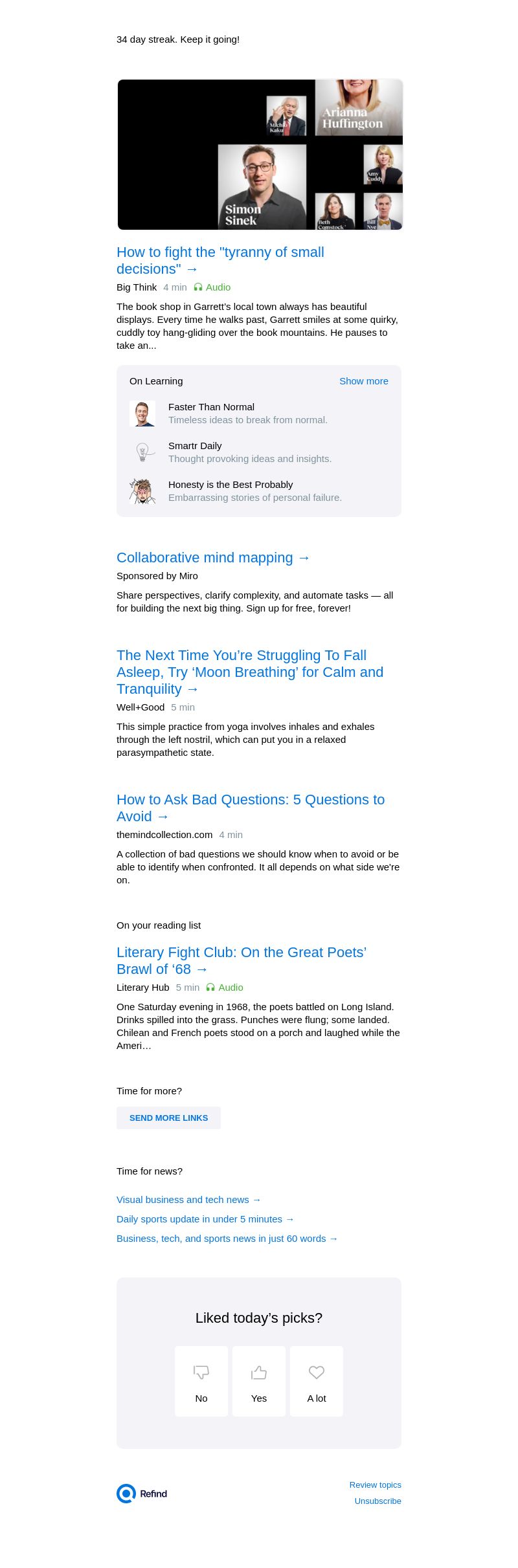
Task: Click the heart icon for A lot
Action: (x=317, y=1372)
